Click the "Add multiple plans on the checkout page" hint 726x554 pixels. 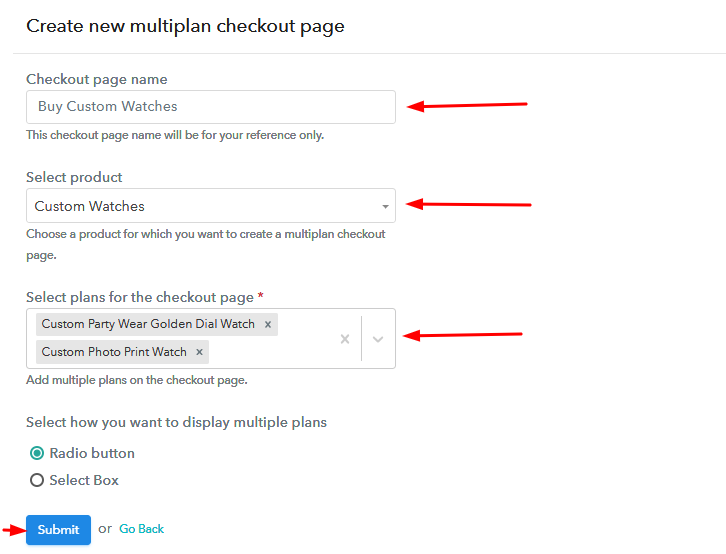pos(136,380)
